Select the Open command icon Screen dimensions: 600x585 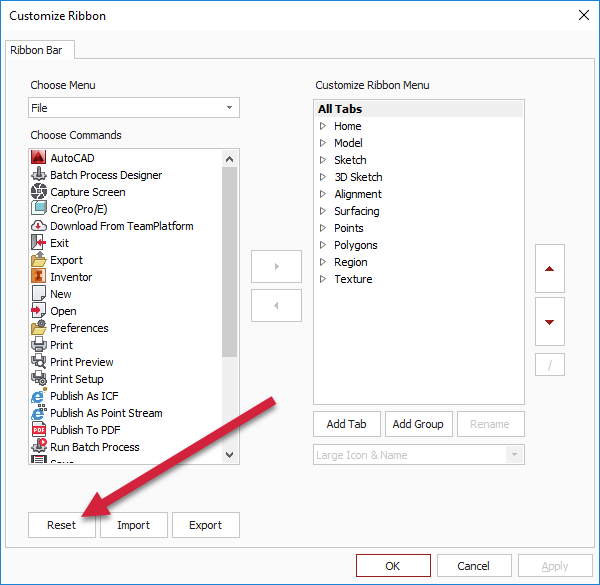pos(39,311)
